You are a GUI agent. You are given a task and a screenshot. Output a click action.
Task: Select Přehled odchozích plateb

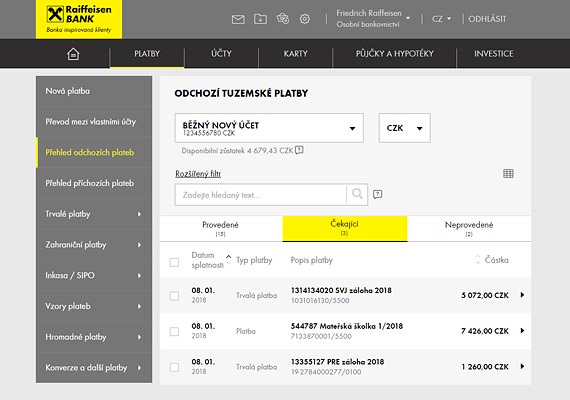[94, 152]
